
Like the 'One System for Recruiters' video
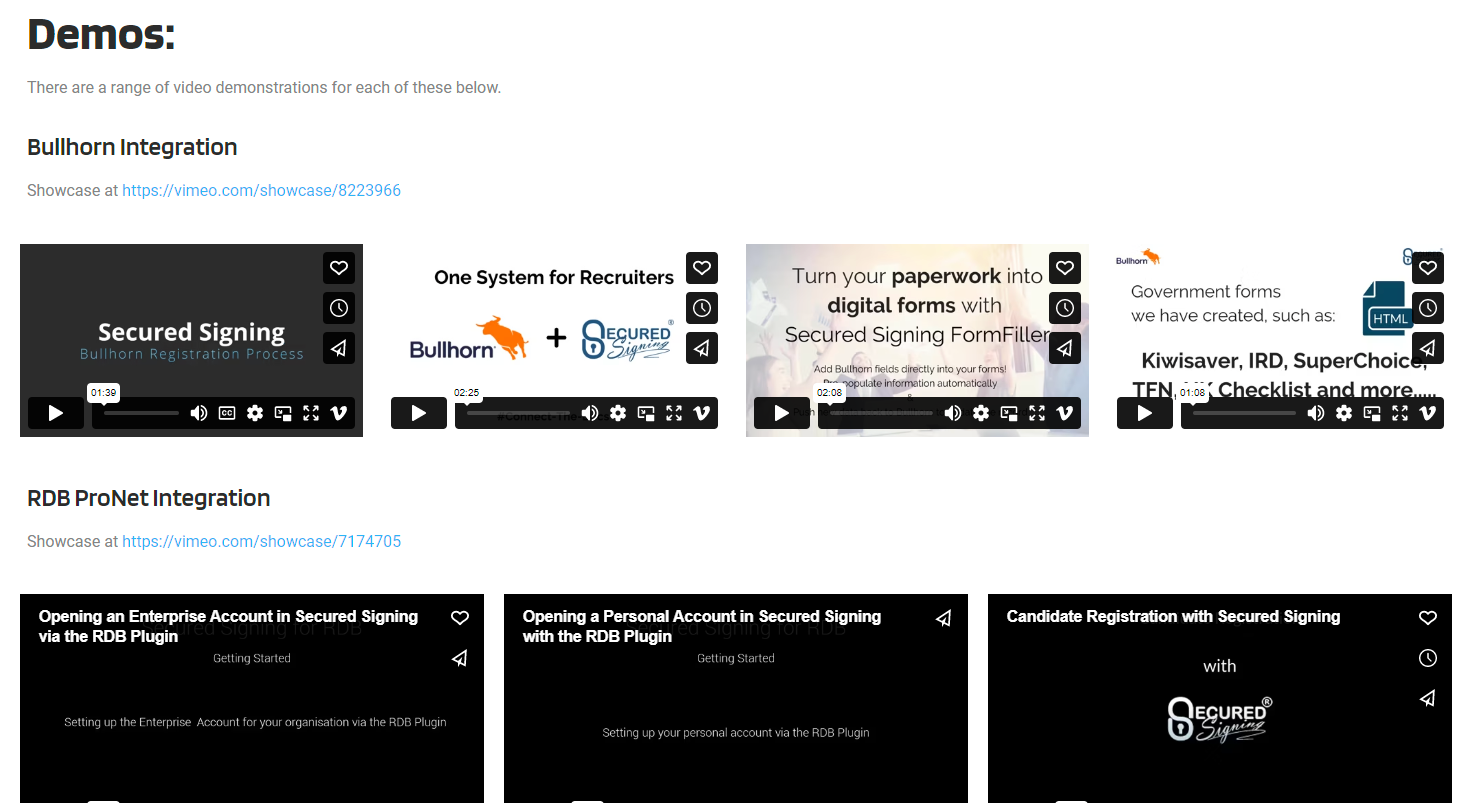702,268
